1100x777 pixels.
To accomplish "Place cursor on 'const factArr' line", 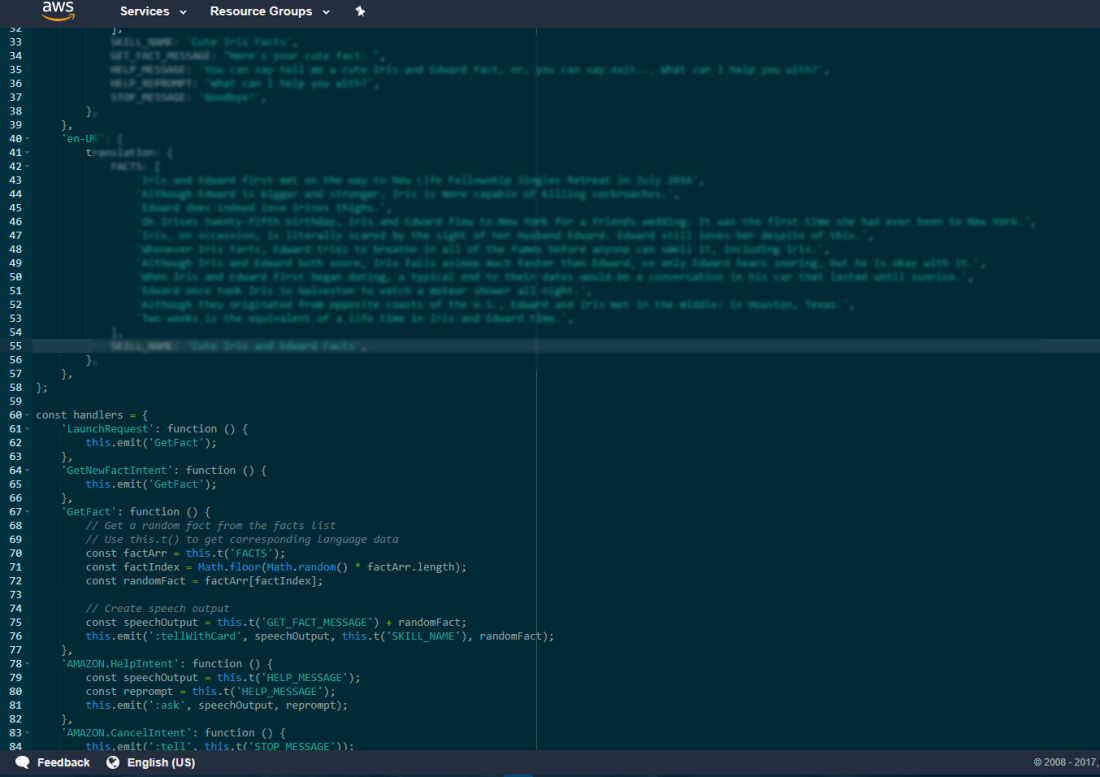I will coord(126,553).
